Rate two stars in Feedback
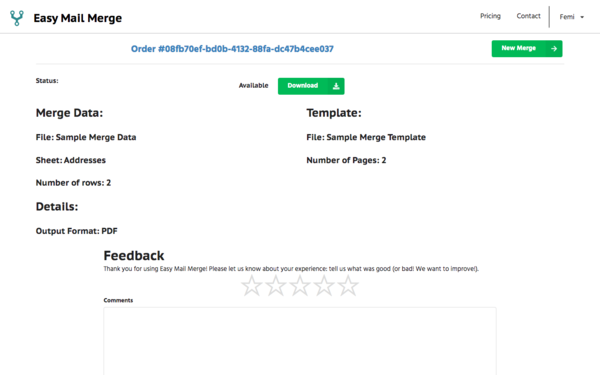600x375 pixels. [276, 285]
